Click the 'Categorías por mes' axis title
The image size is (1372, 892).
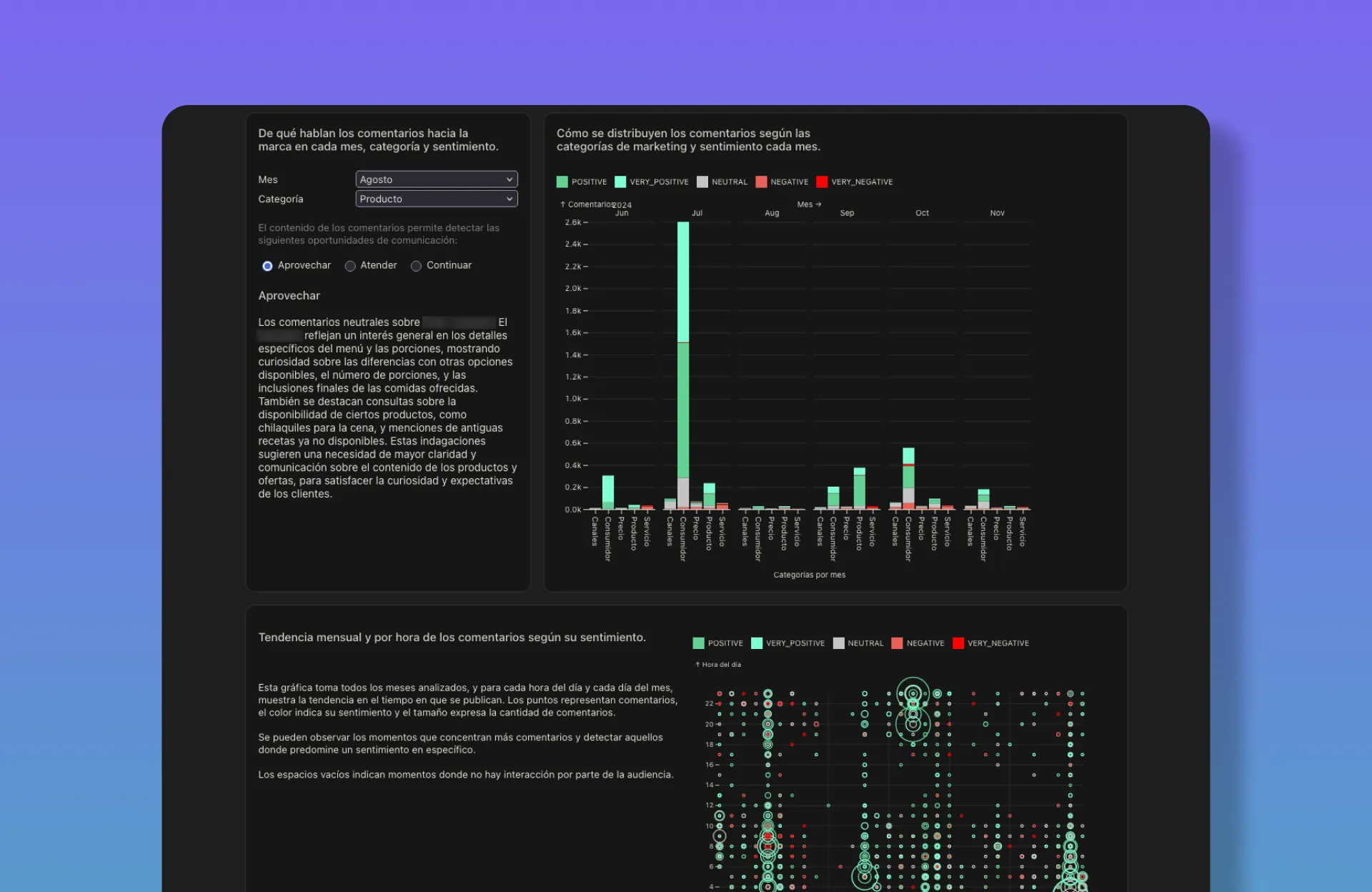pos(810,575)
